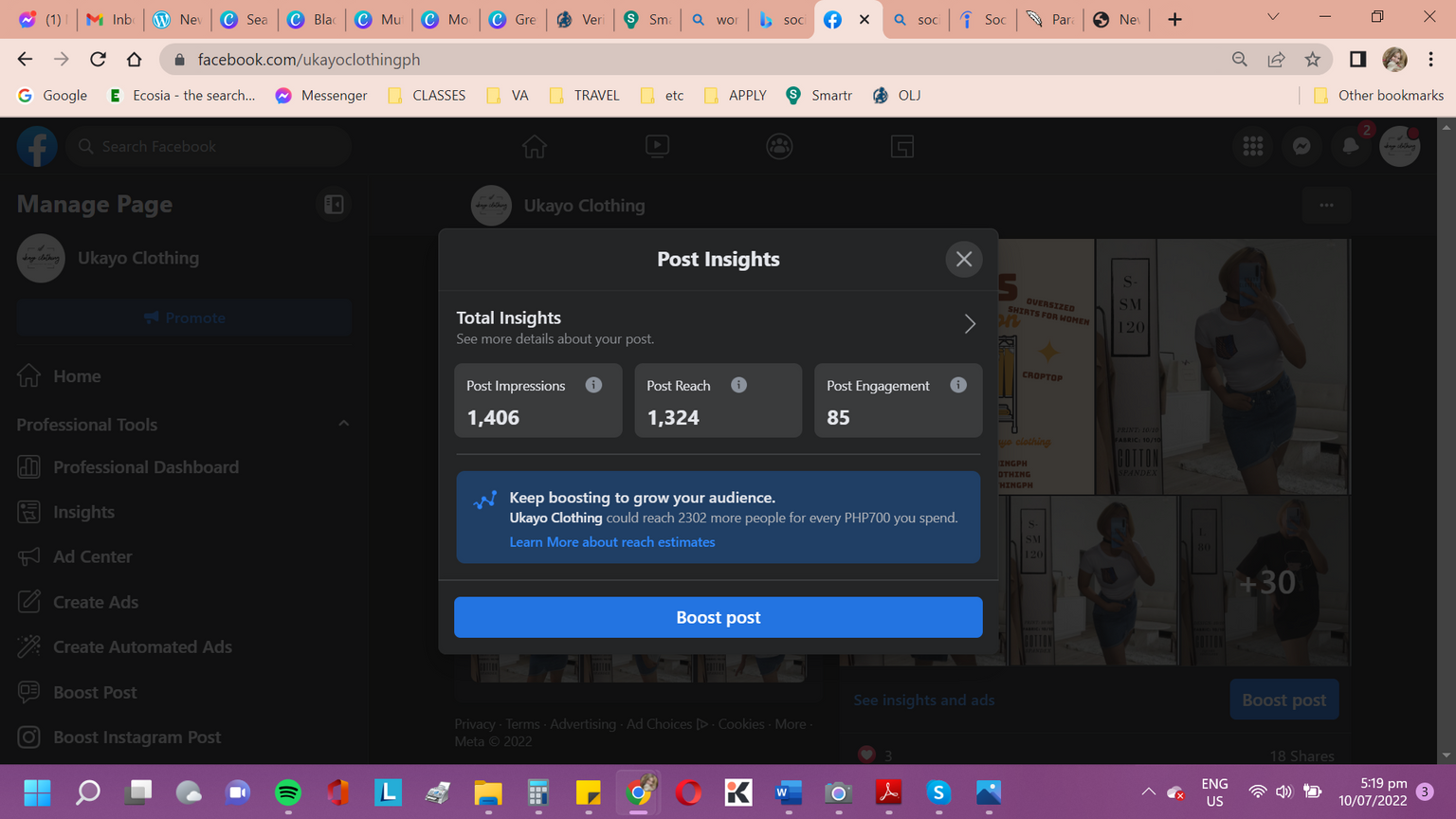This screenshot has height=819, width=1456.
Task: Show hidden system tray icons
Action: 1148,792
